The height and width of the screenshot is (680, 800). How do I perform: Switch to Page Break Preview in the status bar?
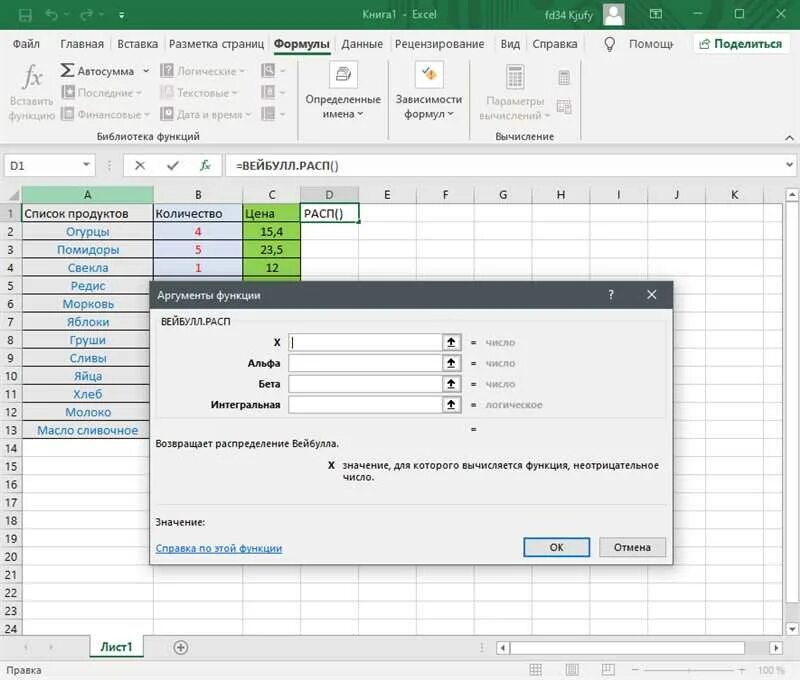pyautogui.click(x=608, y=670)
